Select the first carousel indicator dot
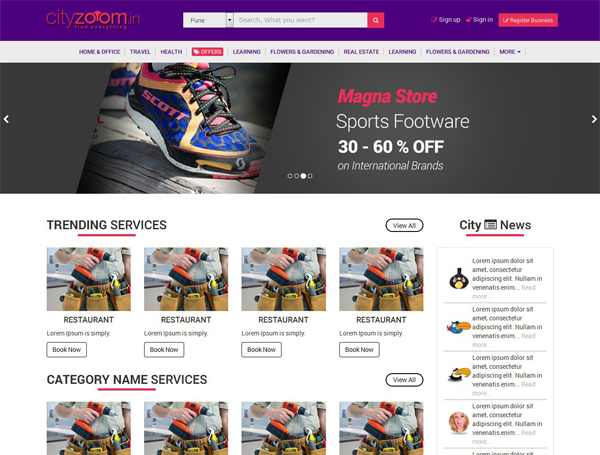 (290, 176)
